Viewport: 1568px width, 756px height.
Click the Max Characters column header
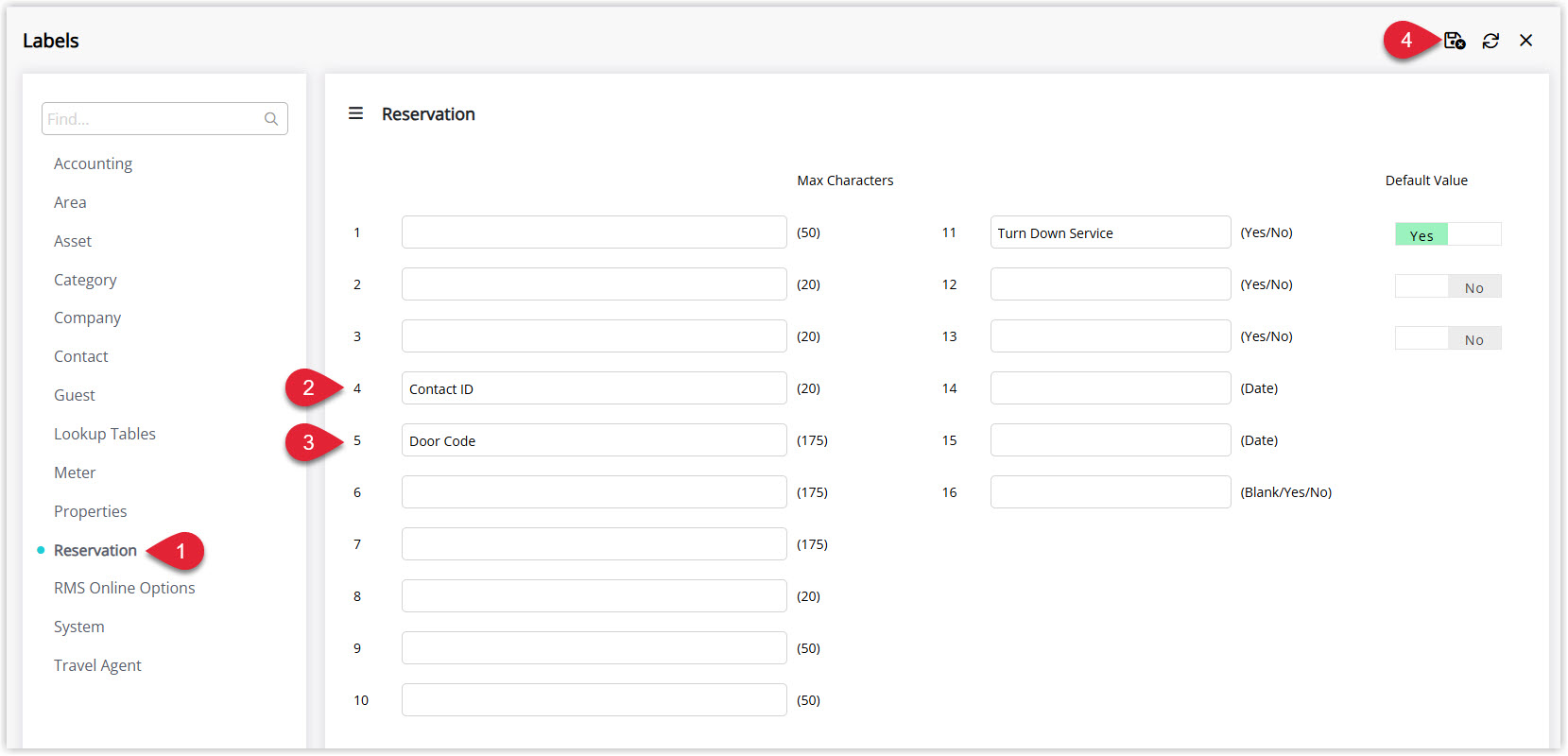point(845,180)
